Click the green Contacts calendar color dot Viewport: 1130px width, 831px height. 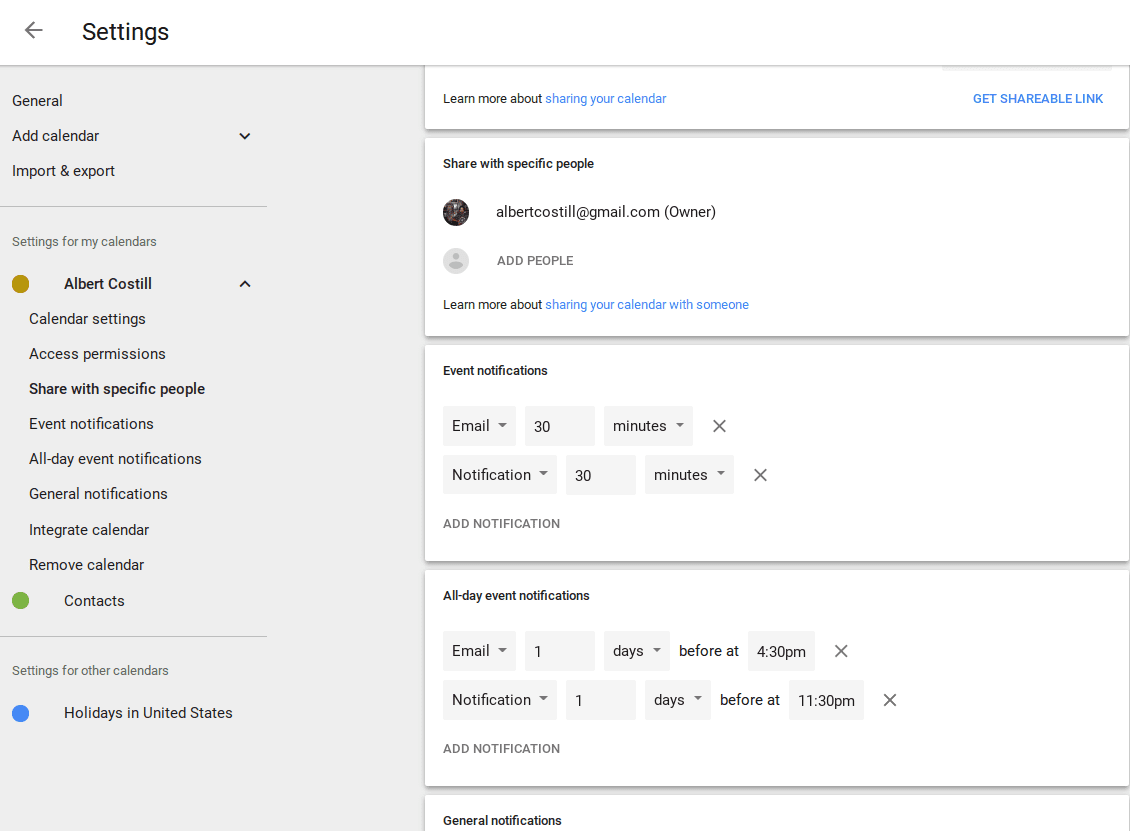pos(20,600)
